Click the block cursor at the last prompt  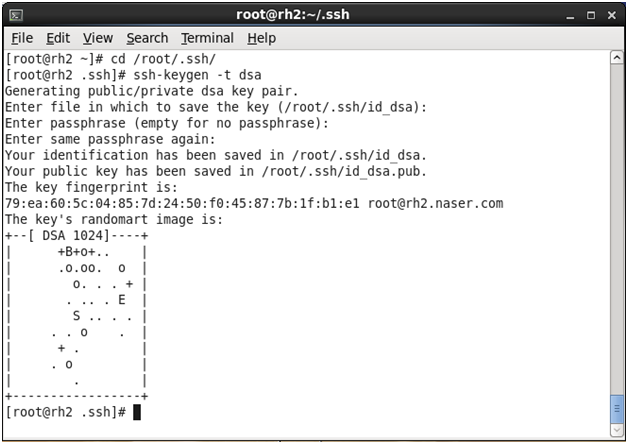pyautogui.click(x=137, y=412)
